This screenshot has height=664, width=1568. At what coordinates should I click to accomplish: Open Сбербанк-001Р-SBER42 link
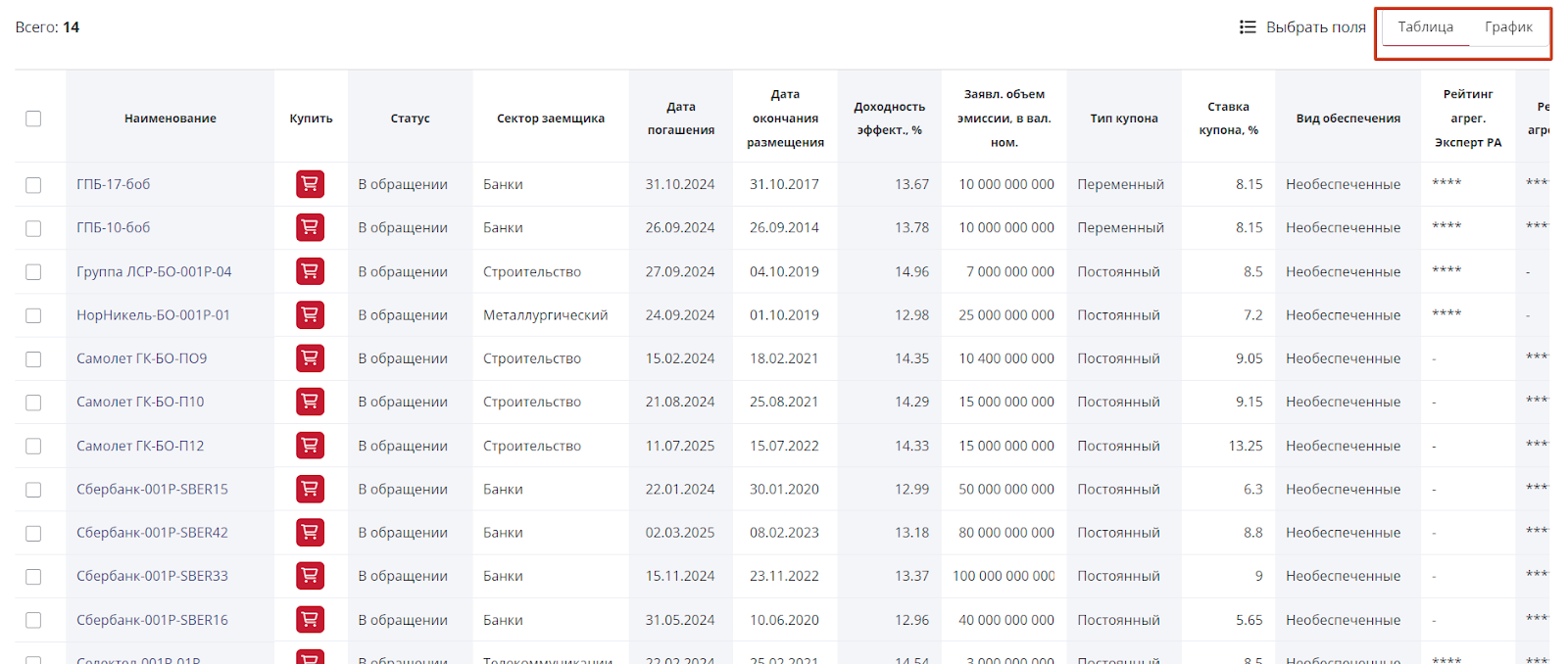click(x=152, y=533)
